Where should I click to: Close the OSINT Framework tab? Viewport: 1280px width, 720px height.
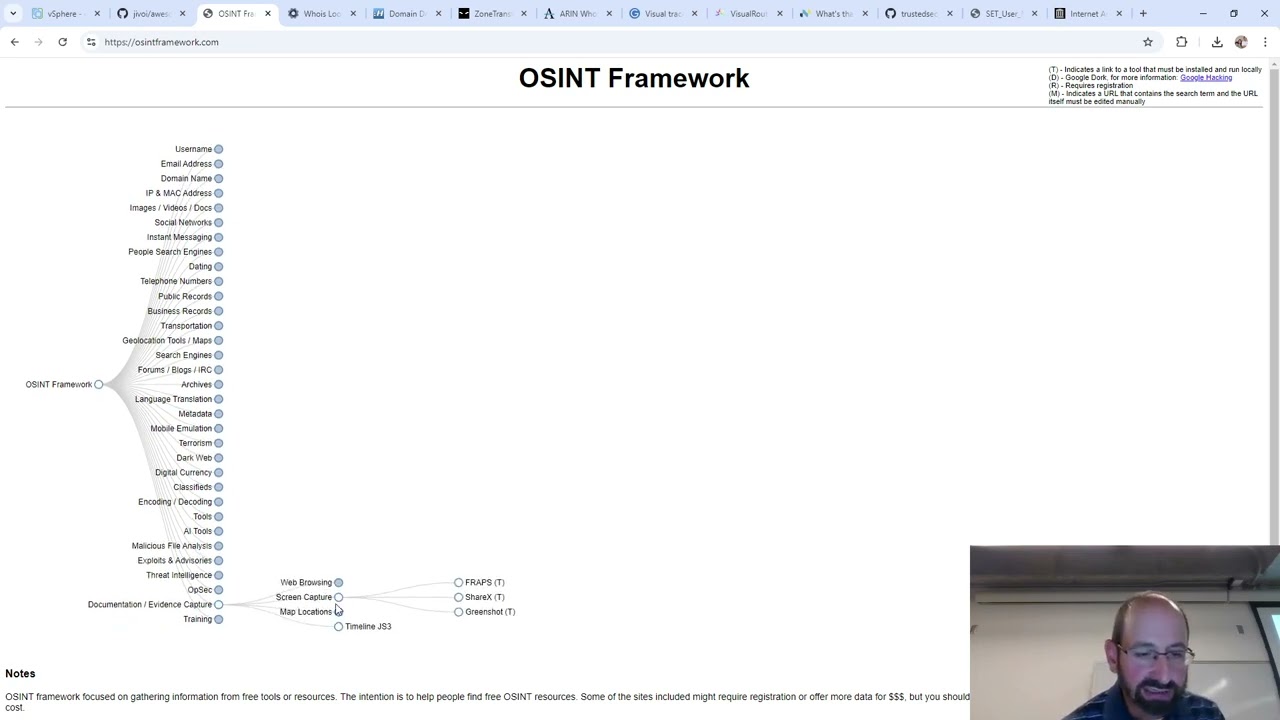point(267,14)
